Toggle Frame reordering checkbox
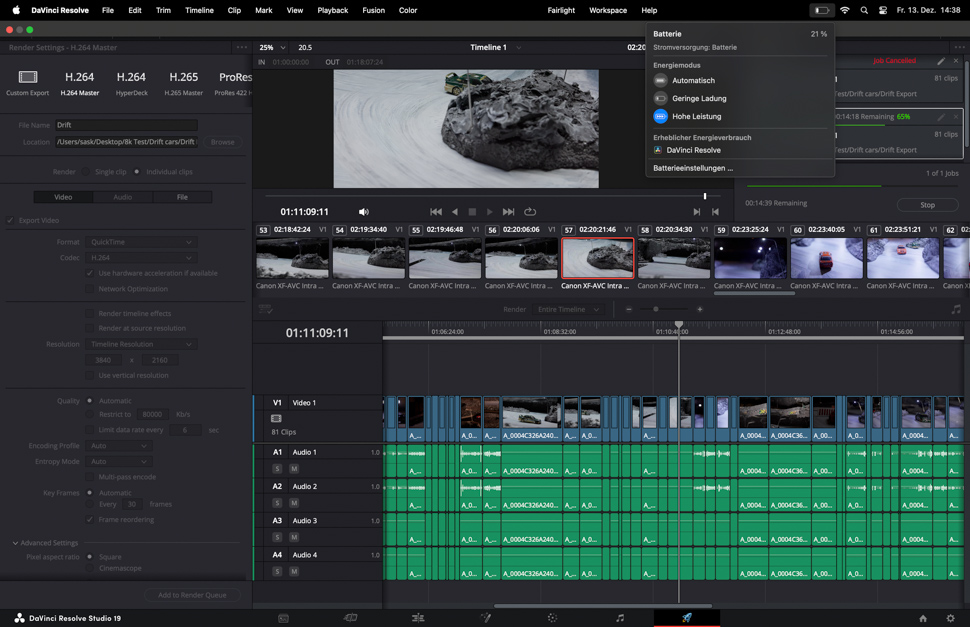The width and height of the screenshot is (970, 627). tap(90, 519)
